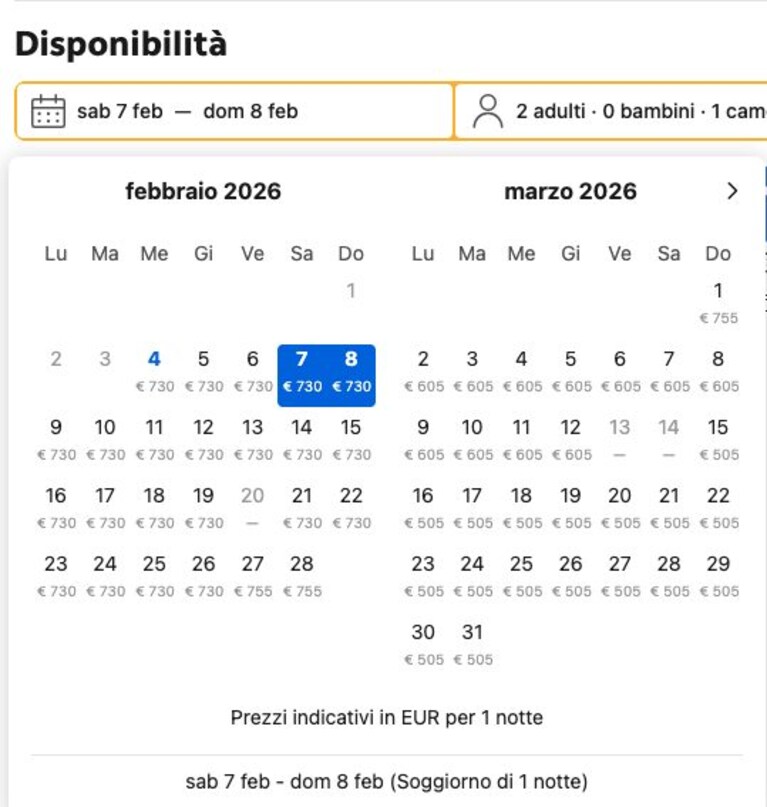The image size is (767, 807).
Task: Go to next month with chevron arrow
Action: point(732,191)
